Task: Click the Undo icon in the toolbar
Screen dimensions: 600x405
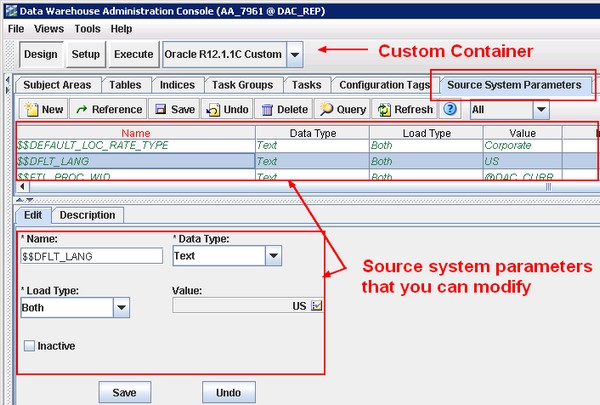Action: point(227,109)
